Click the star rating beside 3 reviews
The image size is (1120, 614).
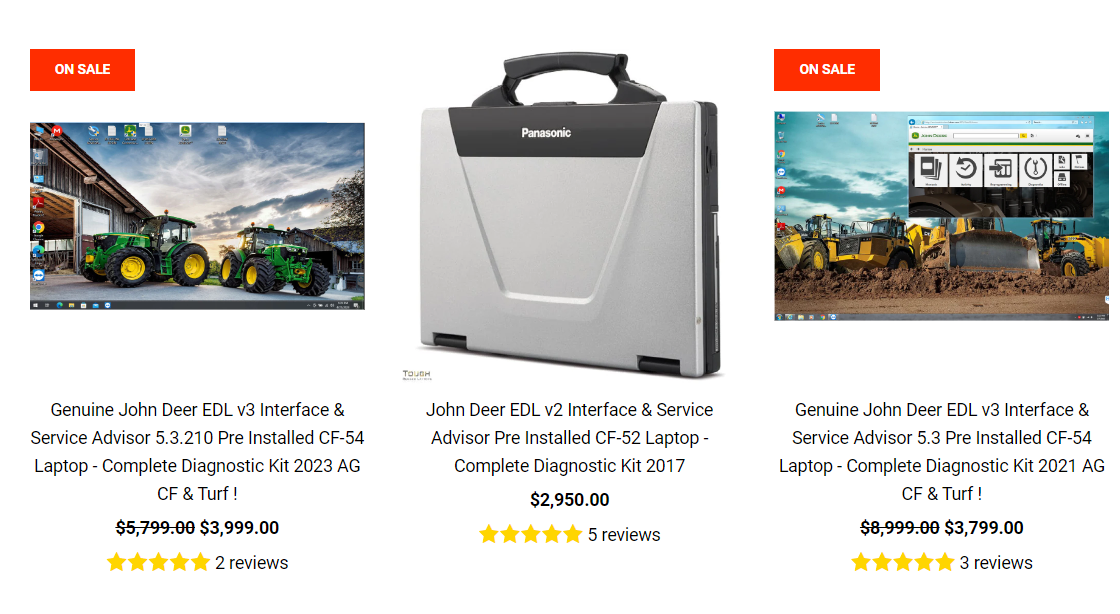[903, 563]
